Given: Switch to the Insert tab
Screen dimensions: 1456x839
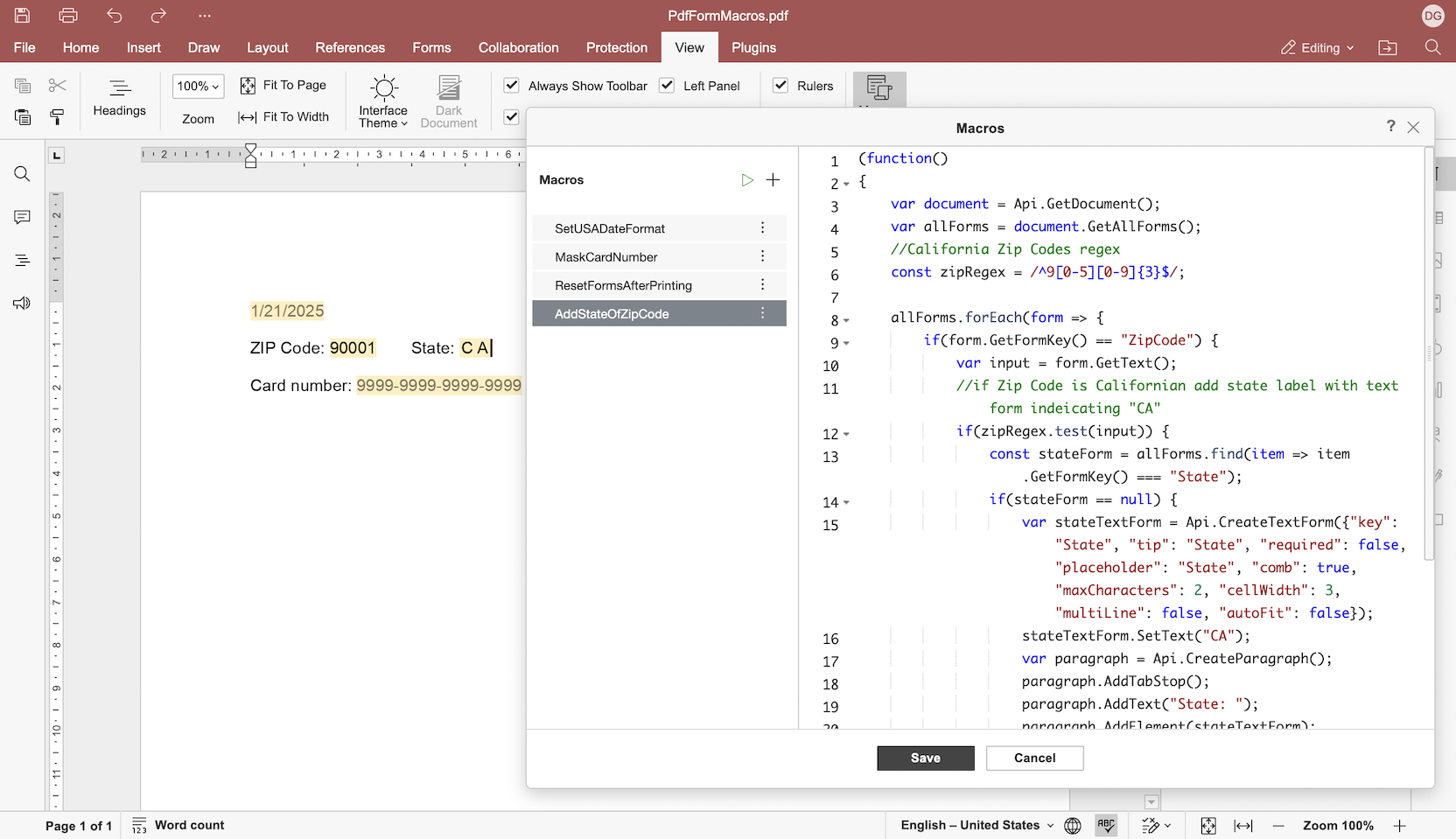Looking at the screenshot, I should coord(143,47).
